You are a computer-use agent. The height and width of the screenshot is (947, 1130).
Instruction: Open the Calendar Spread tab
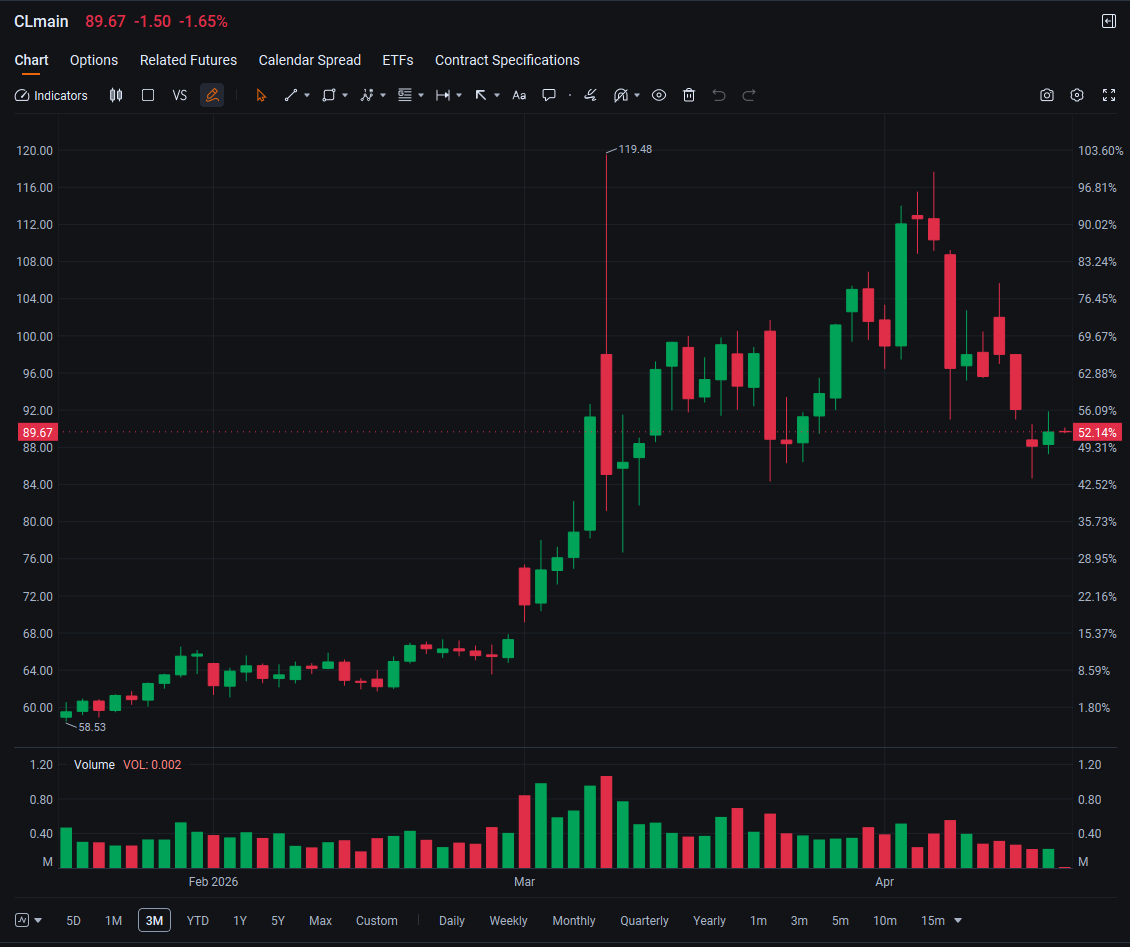310,61
